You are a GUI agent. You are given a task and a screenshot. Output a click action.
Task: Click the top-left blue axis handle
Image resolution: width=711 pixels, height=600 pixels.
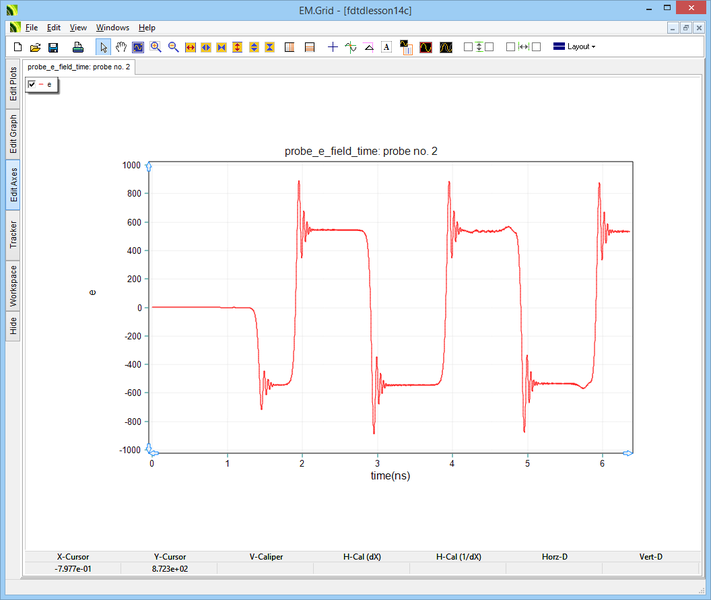(149, 166)
